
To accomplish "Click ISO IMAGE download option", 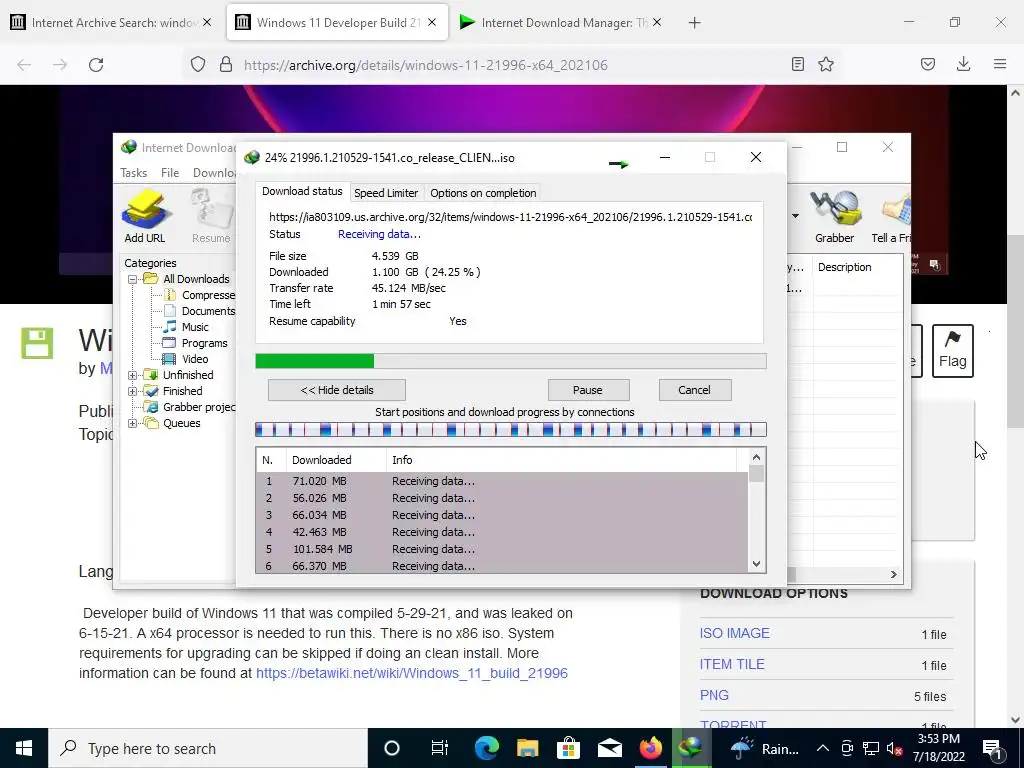I will click(735, 633).
